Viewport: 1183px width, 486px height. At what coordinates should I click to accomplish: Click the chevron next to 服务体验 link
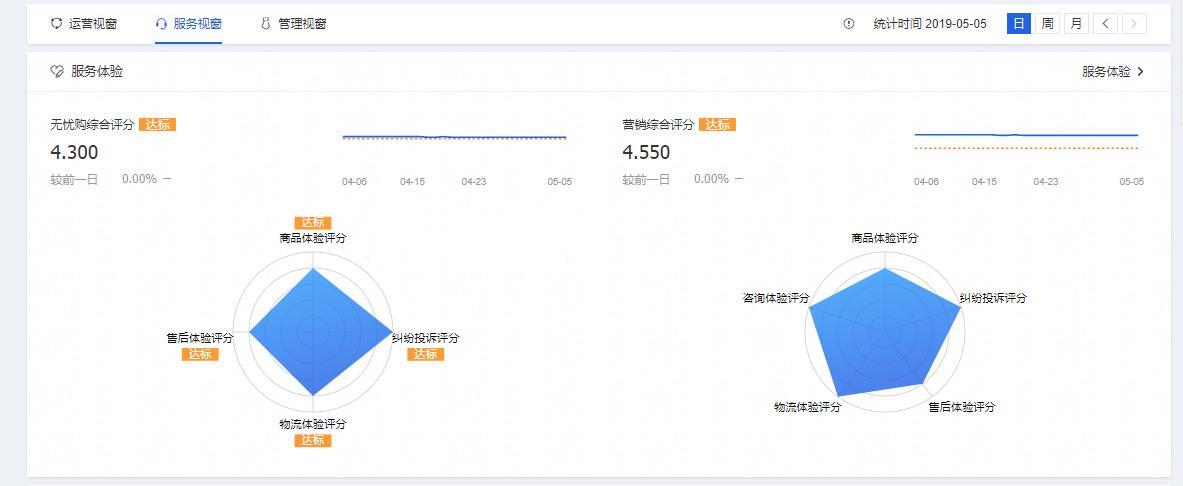tap(1140, 72)
